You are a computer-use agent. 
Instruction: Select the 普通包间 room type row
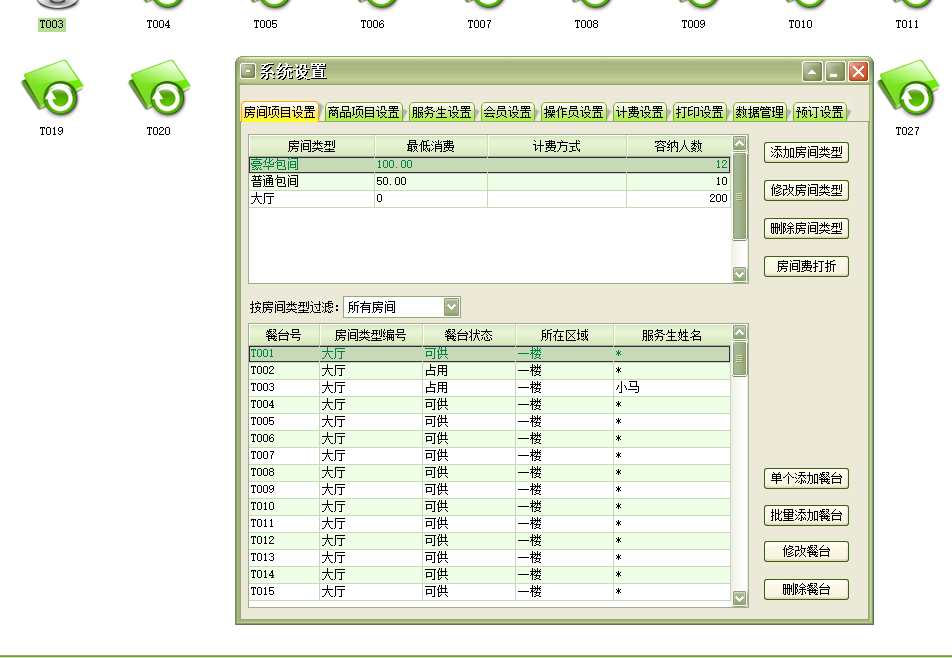point(489,181)
